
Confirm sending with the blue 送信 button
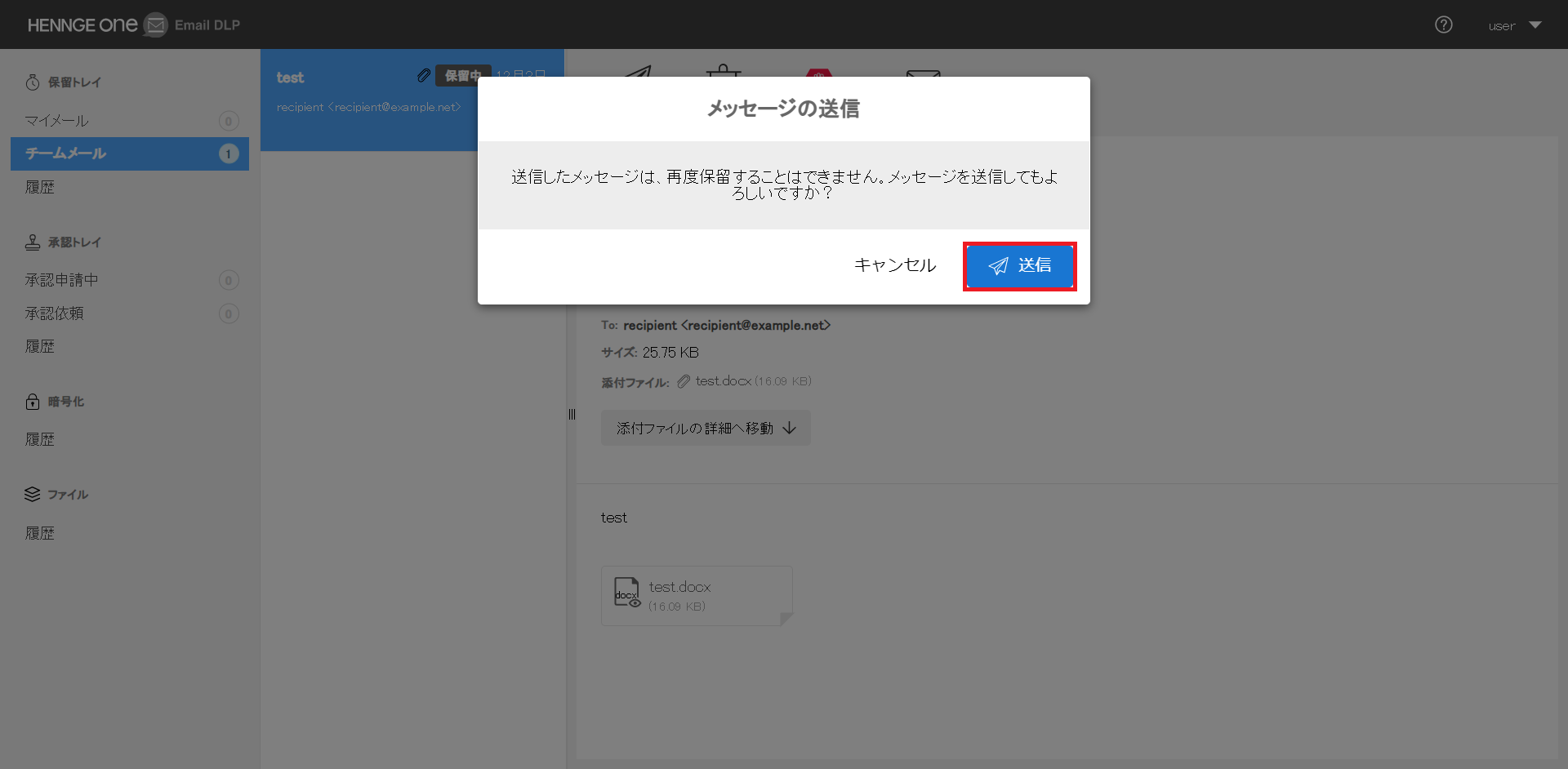click(1019, 266)
